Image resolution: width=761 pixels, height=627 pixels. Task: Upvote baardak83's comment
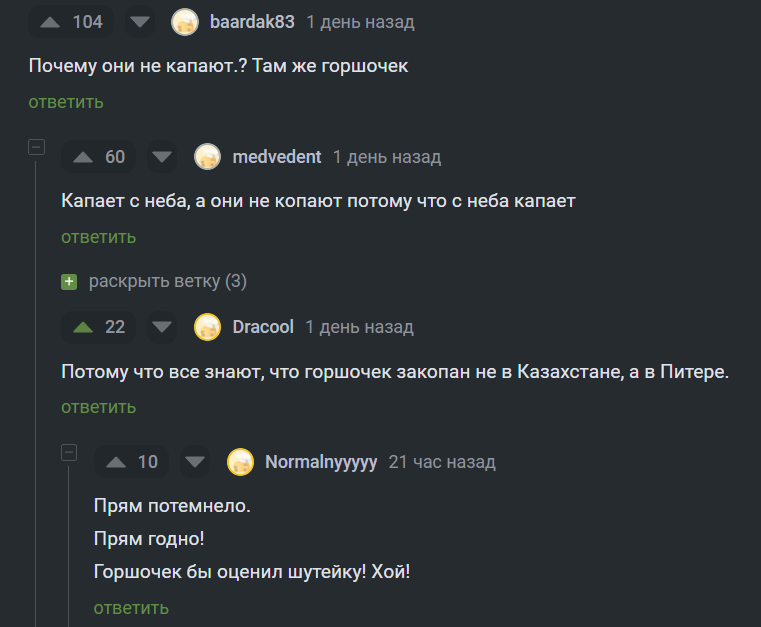pyautogui.click(x=51, y=22)
